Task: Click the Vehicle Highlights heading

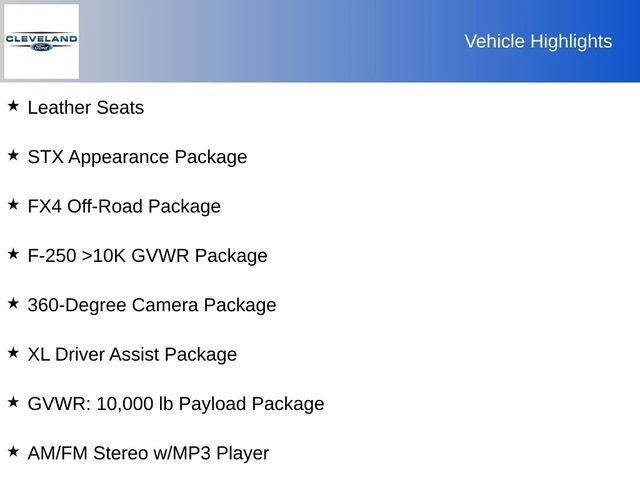Action: click(538, 41)
